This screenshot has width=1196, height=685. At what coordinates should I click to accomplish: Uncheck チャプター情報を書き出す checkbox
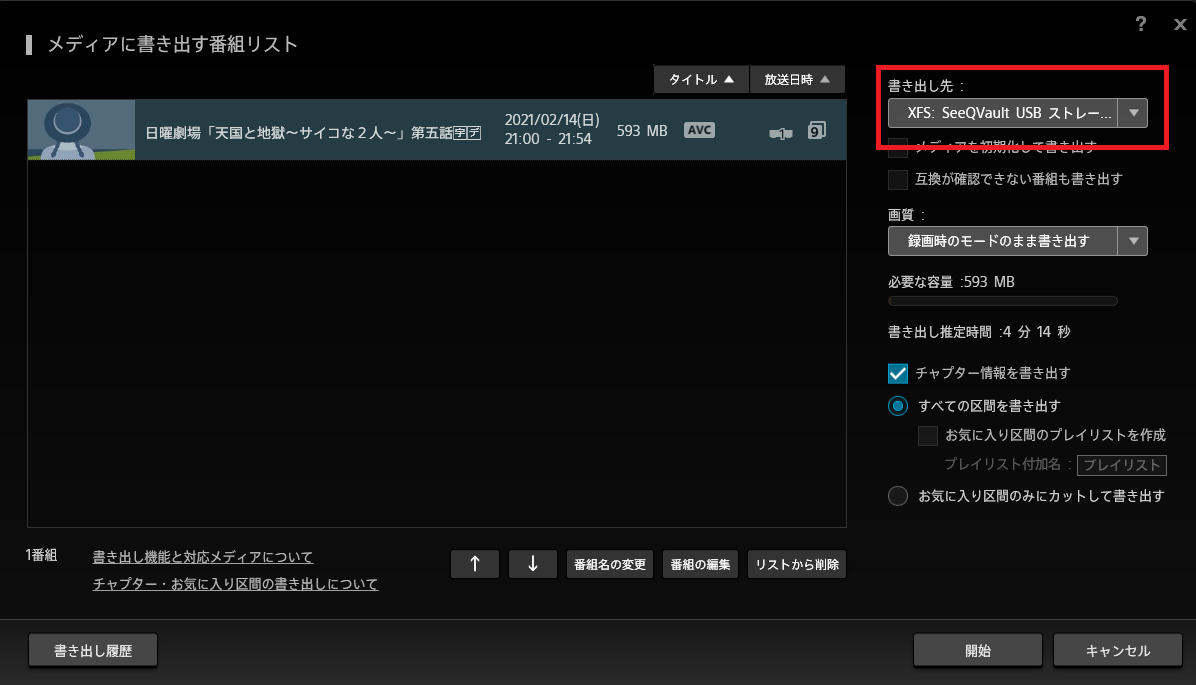(x=898, y=373)
